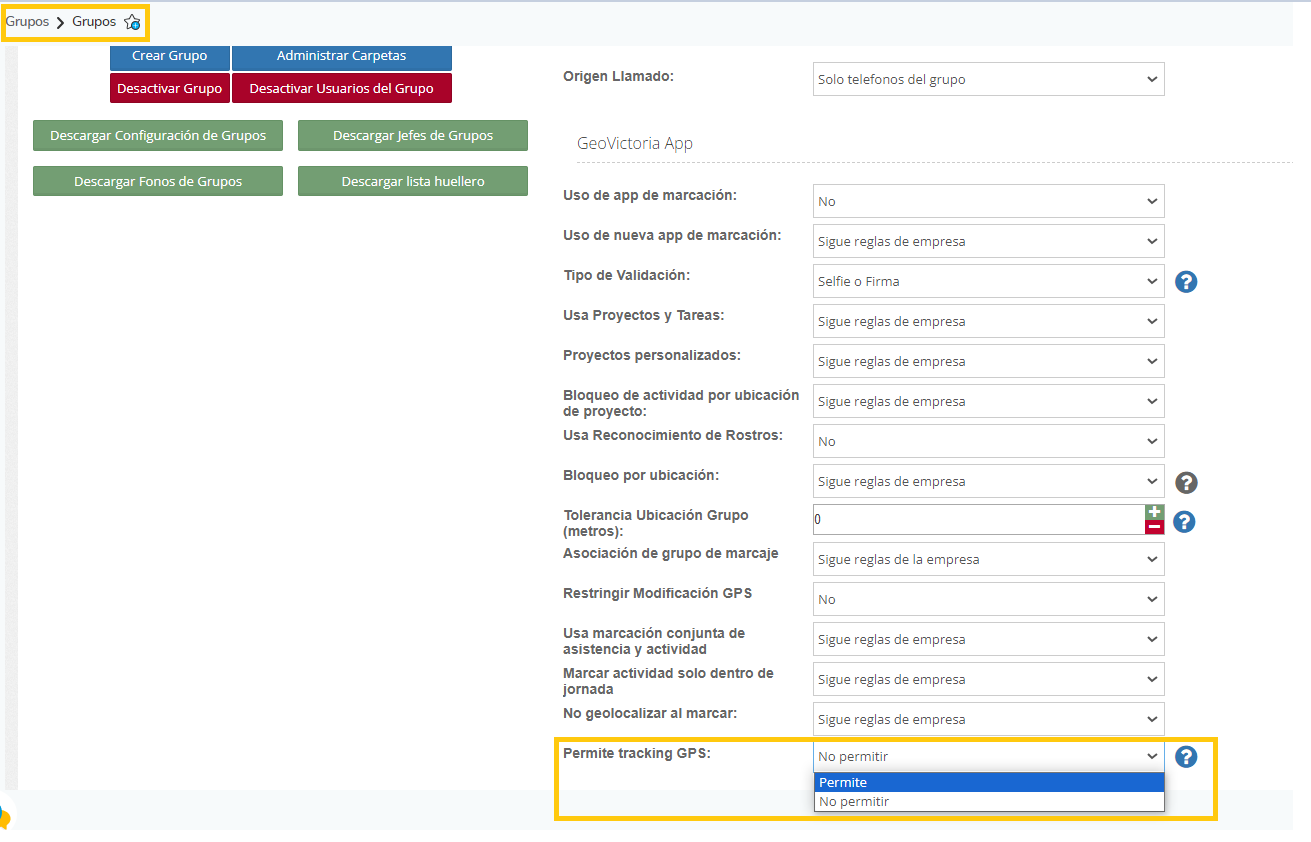Open the Restringir Modificación GPS dropdown
The height and width of the screenshot is (842, 1311).
[988, 599]
